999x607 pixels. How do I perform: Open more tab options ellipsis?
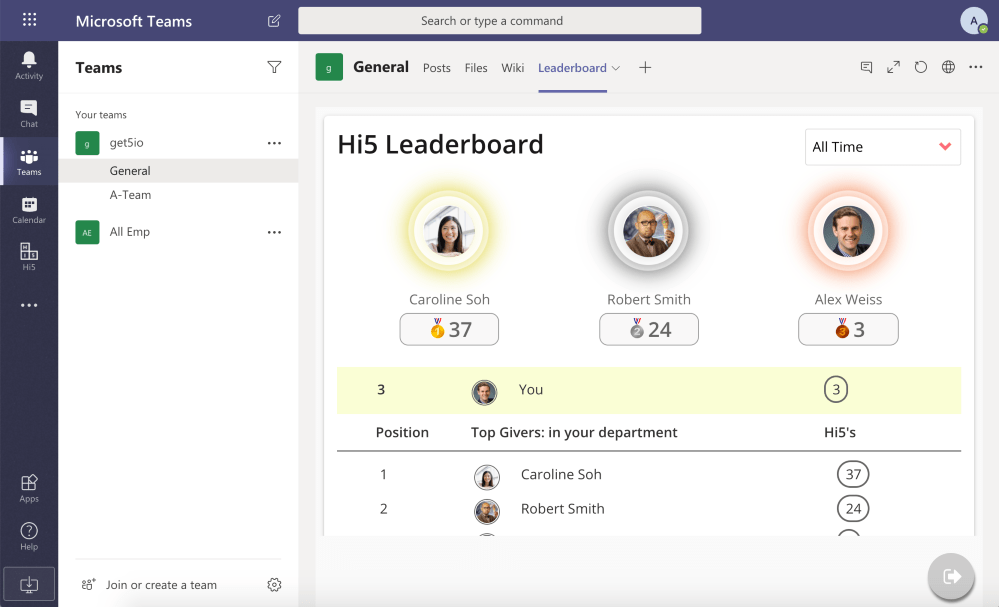975,67
